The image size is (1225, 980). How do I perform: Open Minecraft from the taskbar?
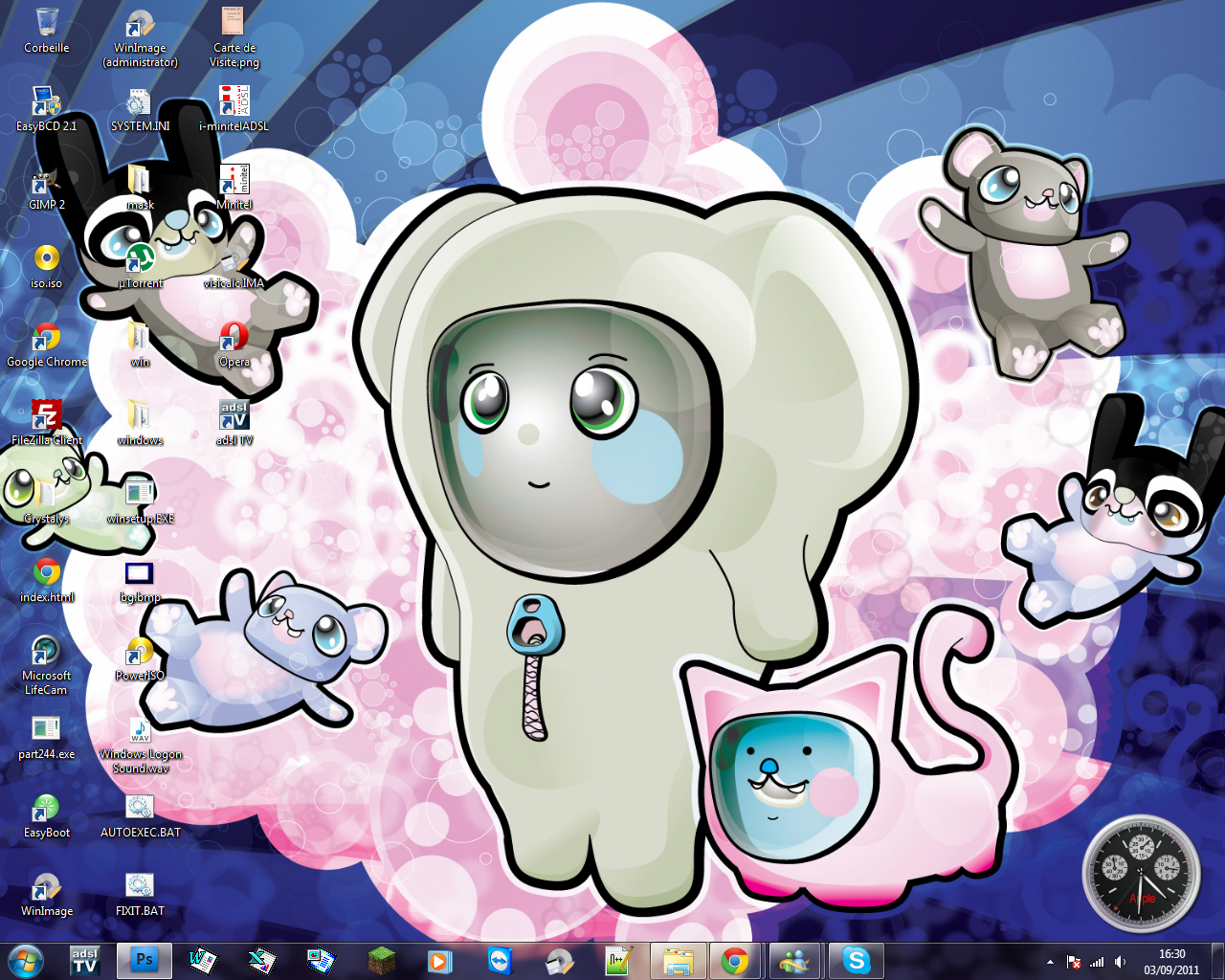(382, 960)
